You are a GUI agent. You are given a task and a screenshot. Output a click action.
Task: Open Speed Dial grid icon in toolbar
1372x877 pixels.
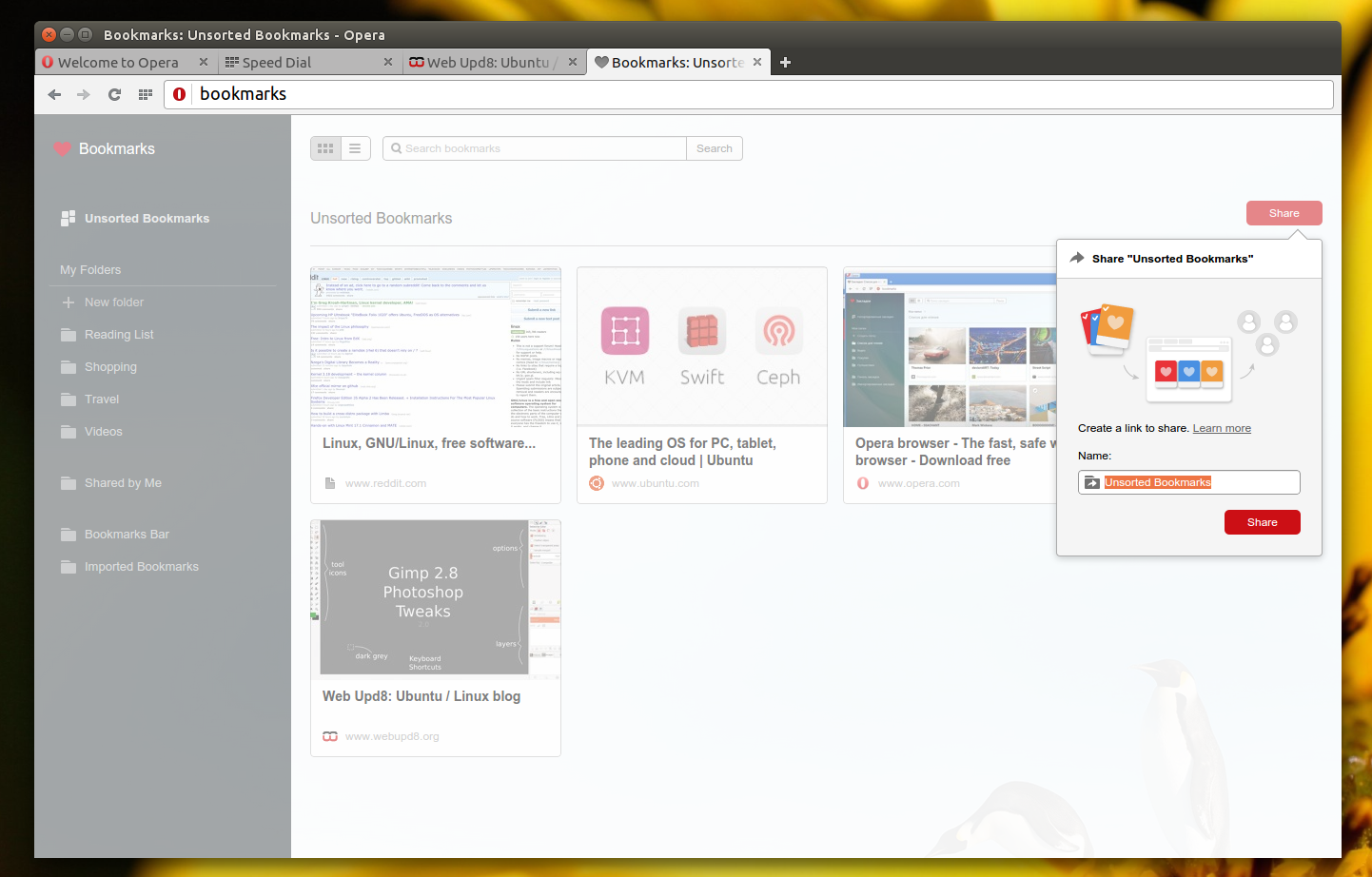pyautogui.click(x=146, y=94)
